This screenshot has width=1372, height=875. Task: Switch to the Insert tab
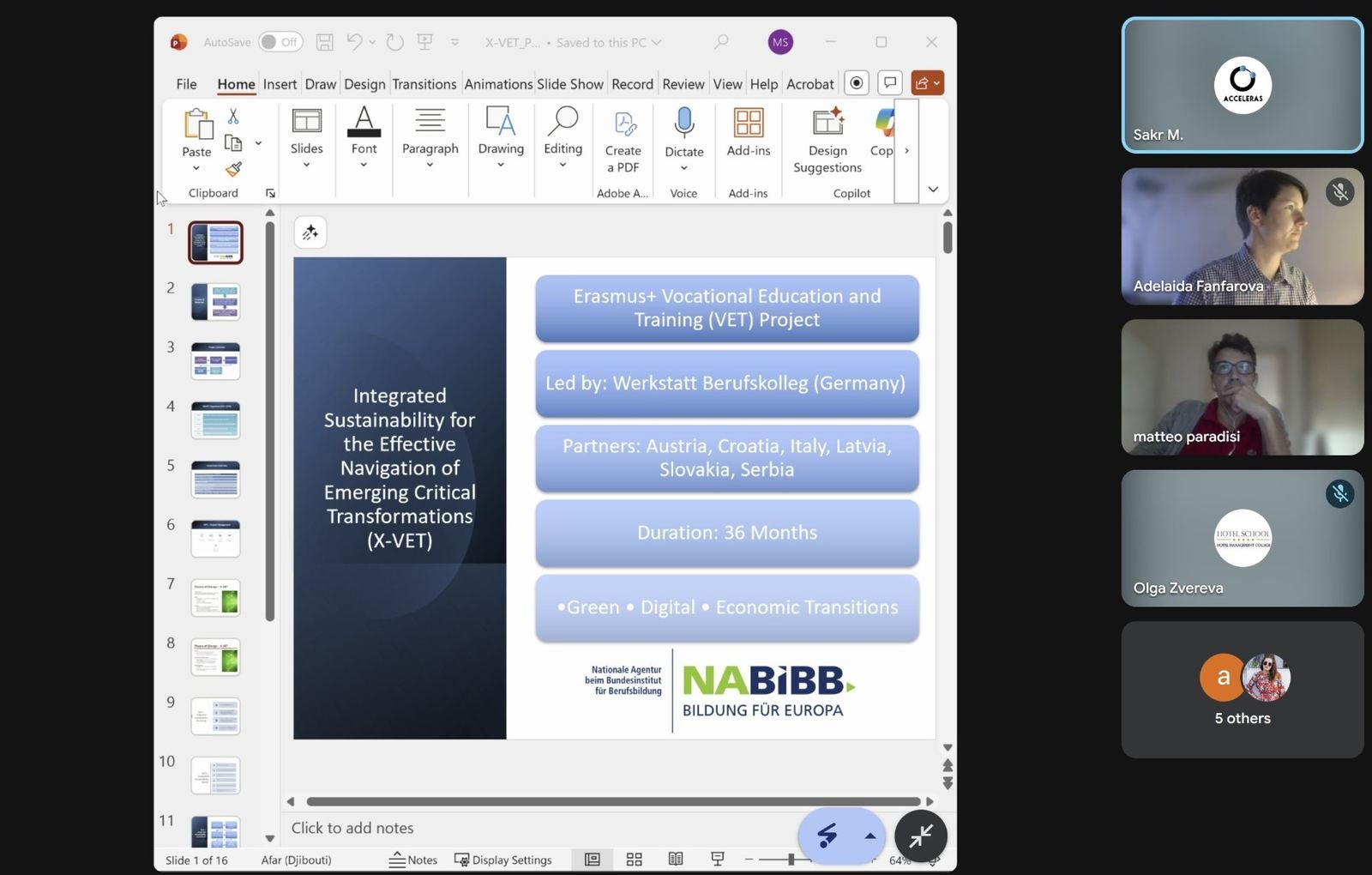280,83
